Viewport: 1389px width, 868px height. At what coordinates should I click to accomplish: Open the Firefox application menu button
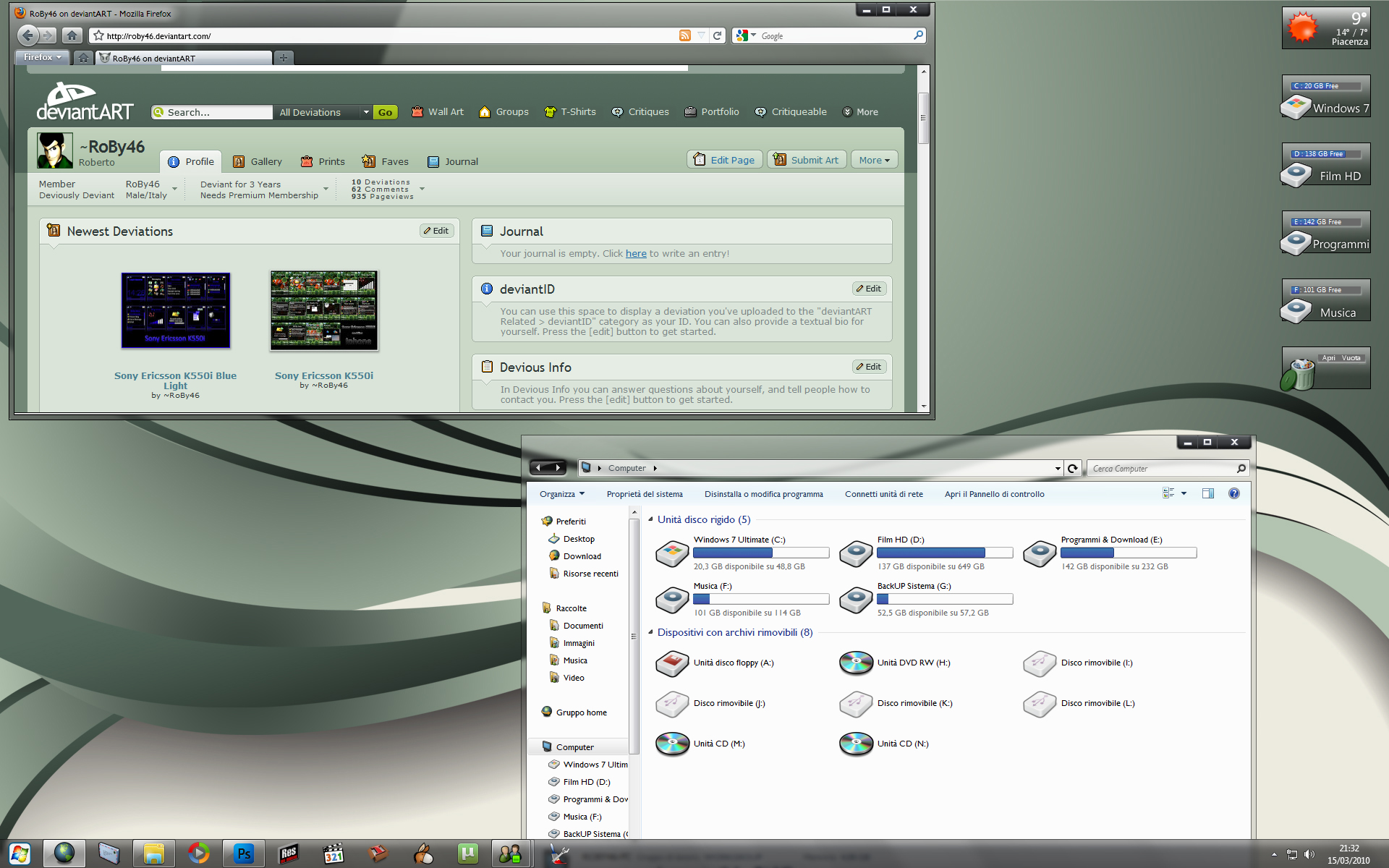pyautogui.click(x=42, y=57)
